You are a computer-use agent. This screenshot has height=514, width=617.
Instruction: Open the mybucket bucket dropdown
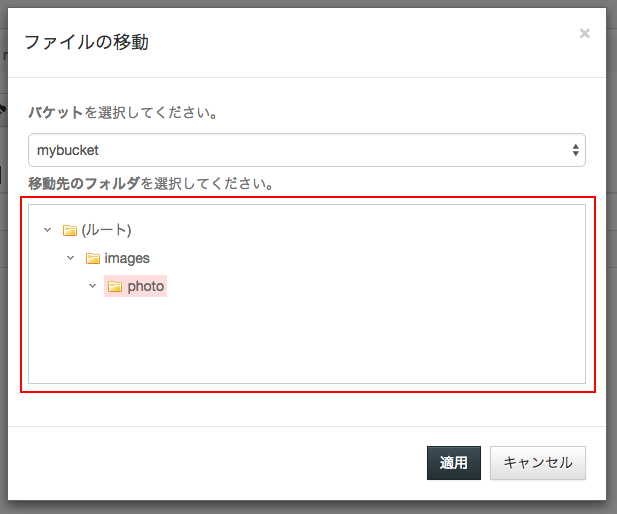(x=307, y=150)
